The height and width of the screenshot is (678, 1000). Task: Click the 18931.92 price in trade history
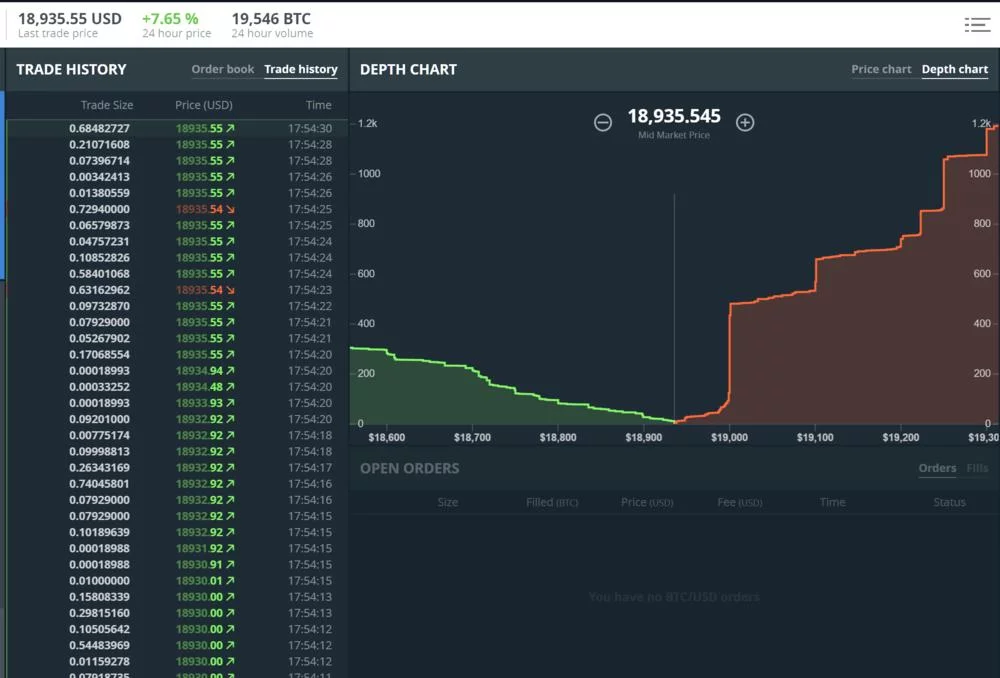click(x=200, y=549)
